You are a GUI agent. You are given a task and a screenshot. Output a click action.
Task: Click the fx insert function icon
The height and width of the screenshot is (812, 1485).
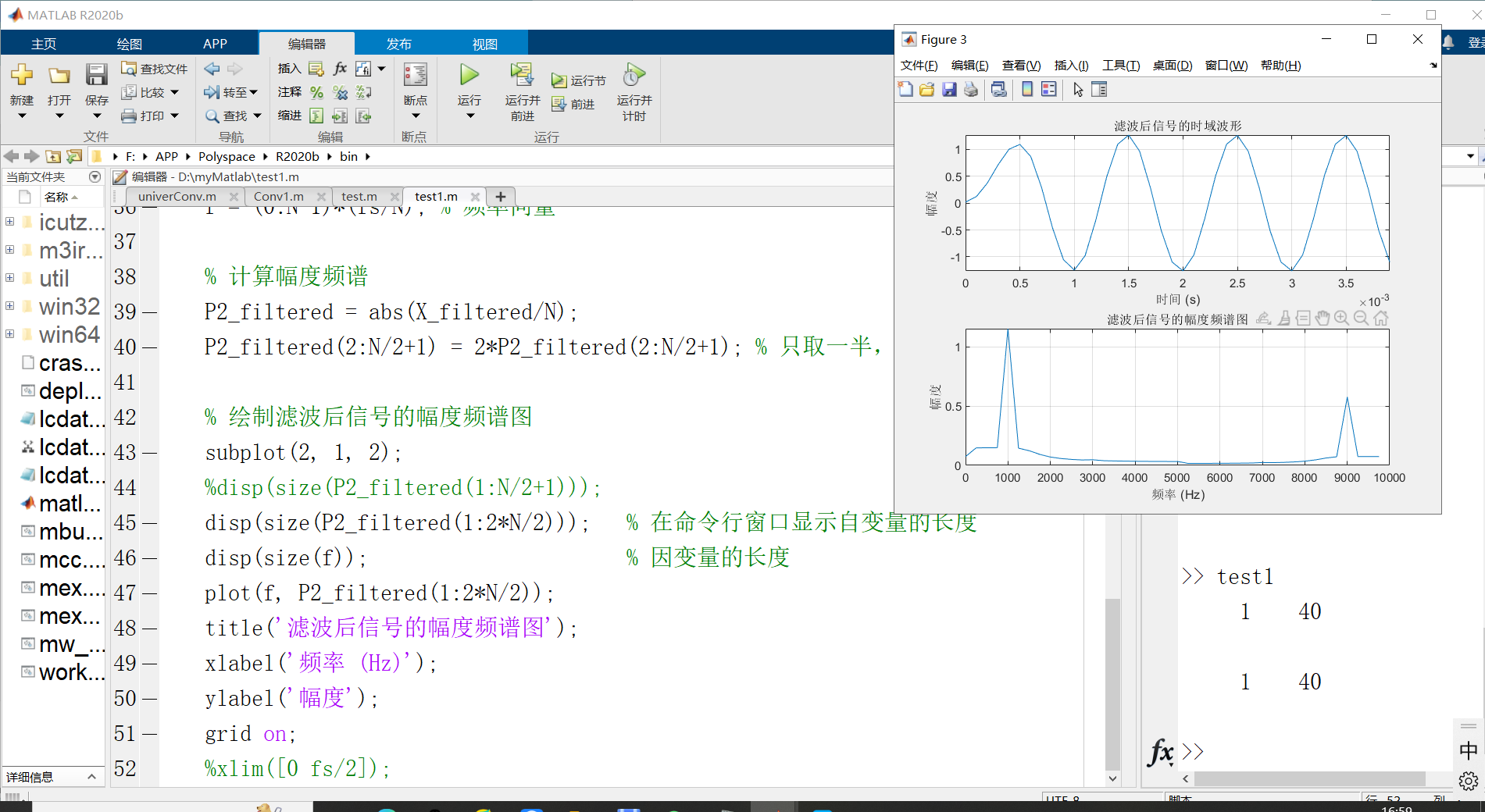pyautogui.click(x=340, y=69)
